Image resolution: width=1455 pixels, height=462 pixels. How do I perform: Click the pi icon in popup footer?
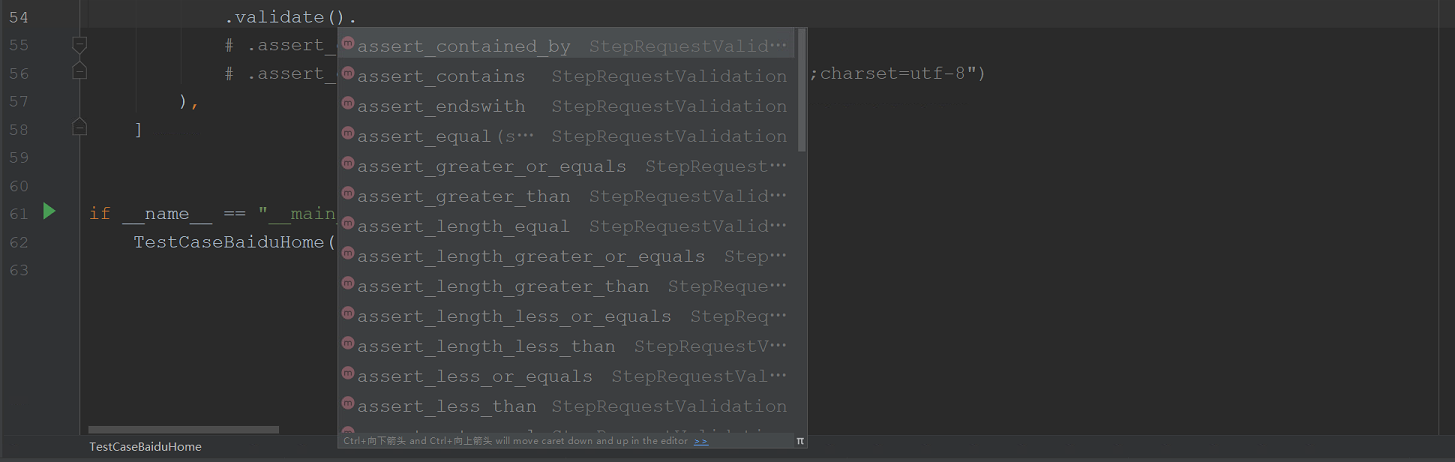[800, 441]
